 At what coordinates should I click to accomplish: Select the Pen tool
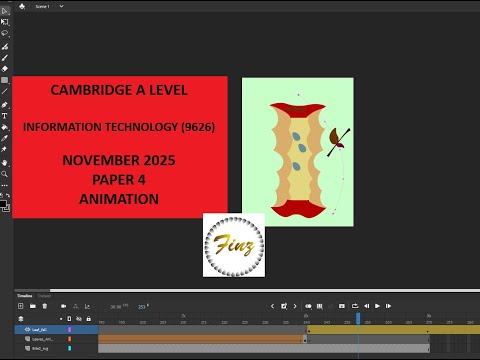(5, 105)
